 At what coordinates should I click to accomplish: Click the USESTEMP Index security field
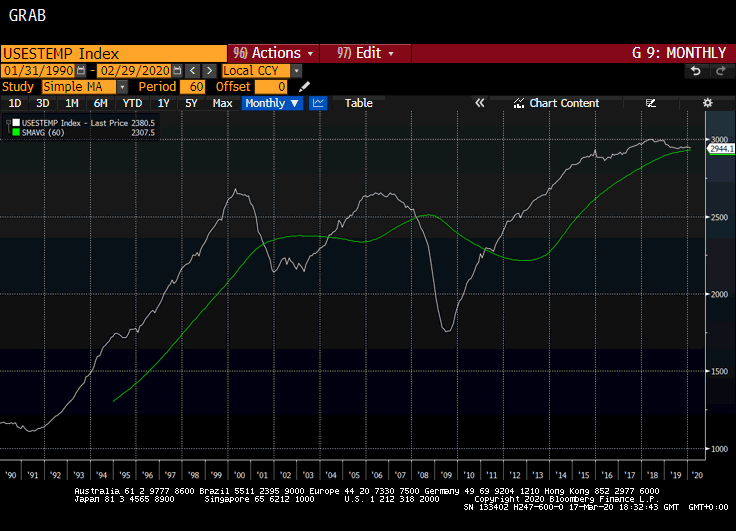114,54
